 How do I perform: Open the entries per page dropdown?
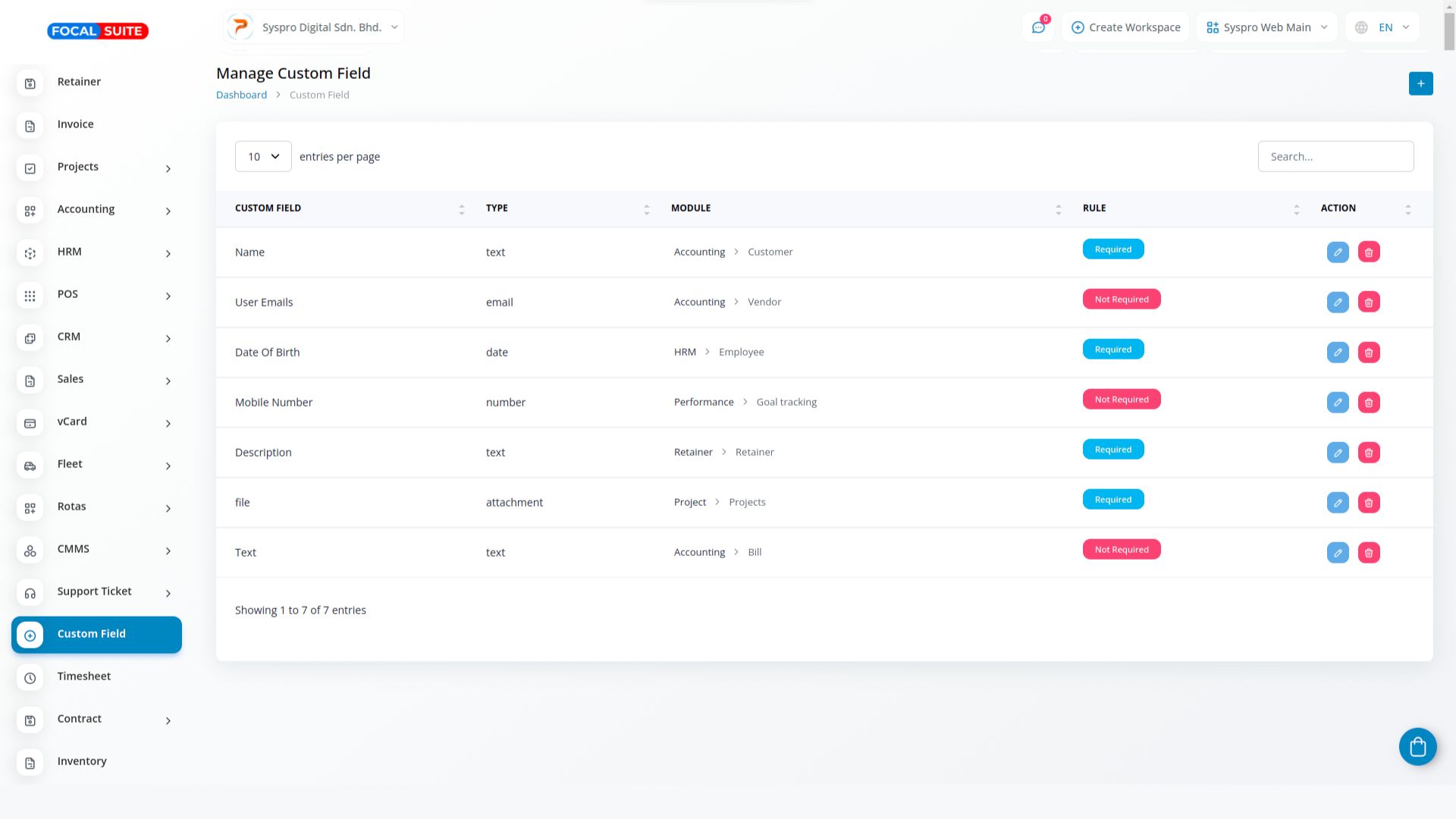coord(263,156)
